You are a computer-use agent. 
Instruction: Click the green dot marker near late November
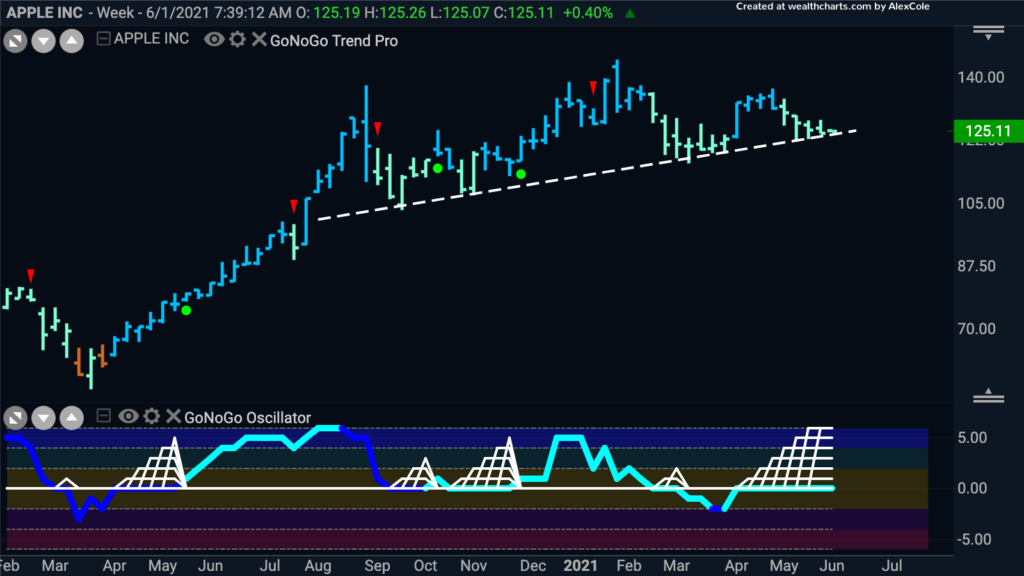tap(520, 174)
